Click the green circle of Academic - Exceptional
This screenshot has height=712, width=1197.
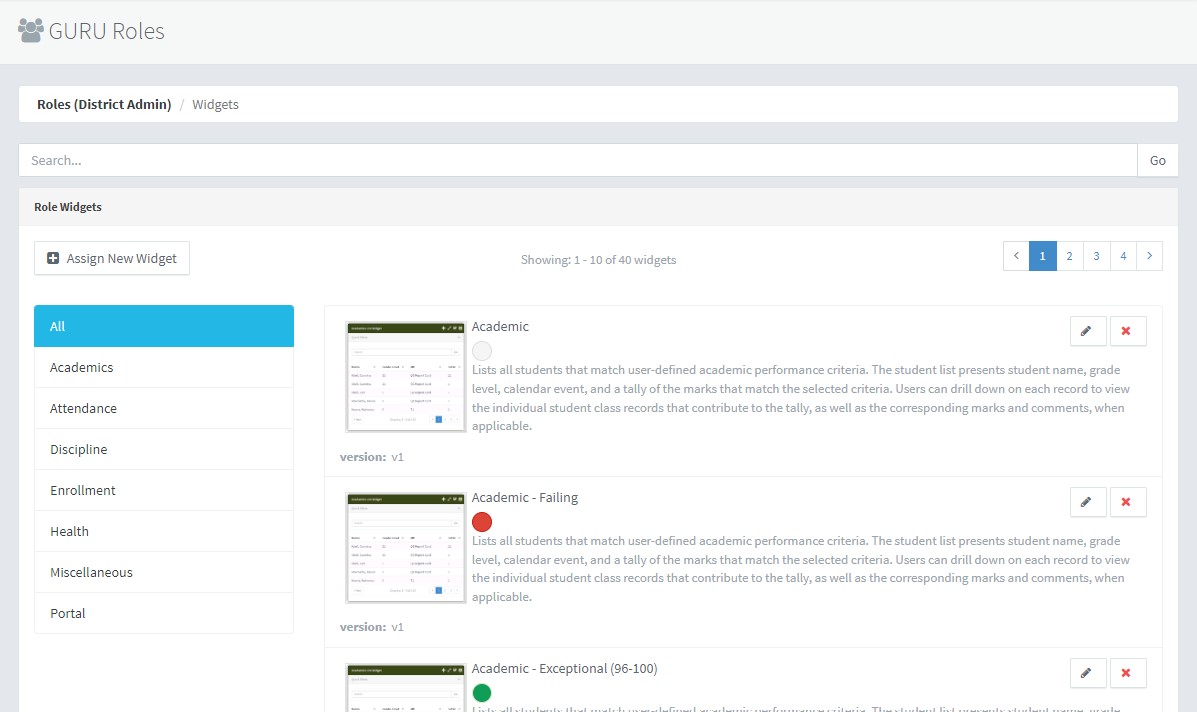pyautogui.click(x=482, y=693)
